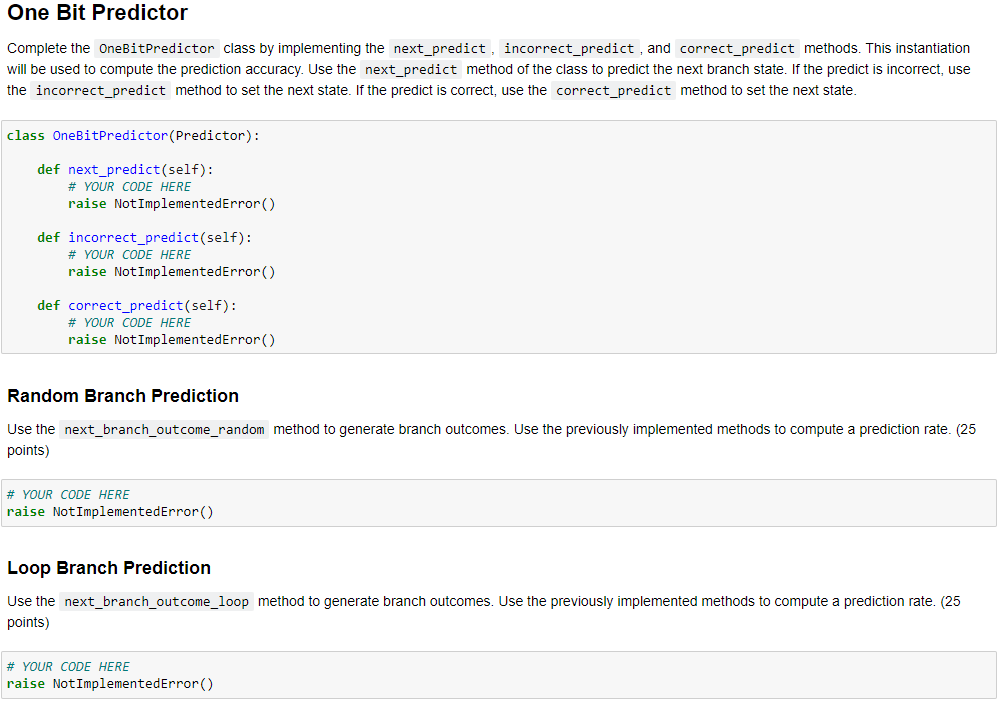
Task: Click the inline next_branch_outcome_random code span
Action: (166, 429)
